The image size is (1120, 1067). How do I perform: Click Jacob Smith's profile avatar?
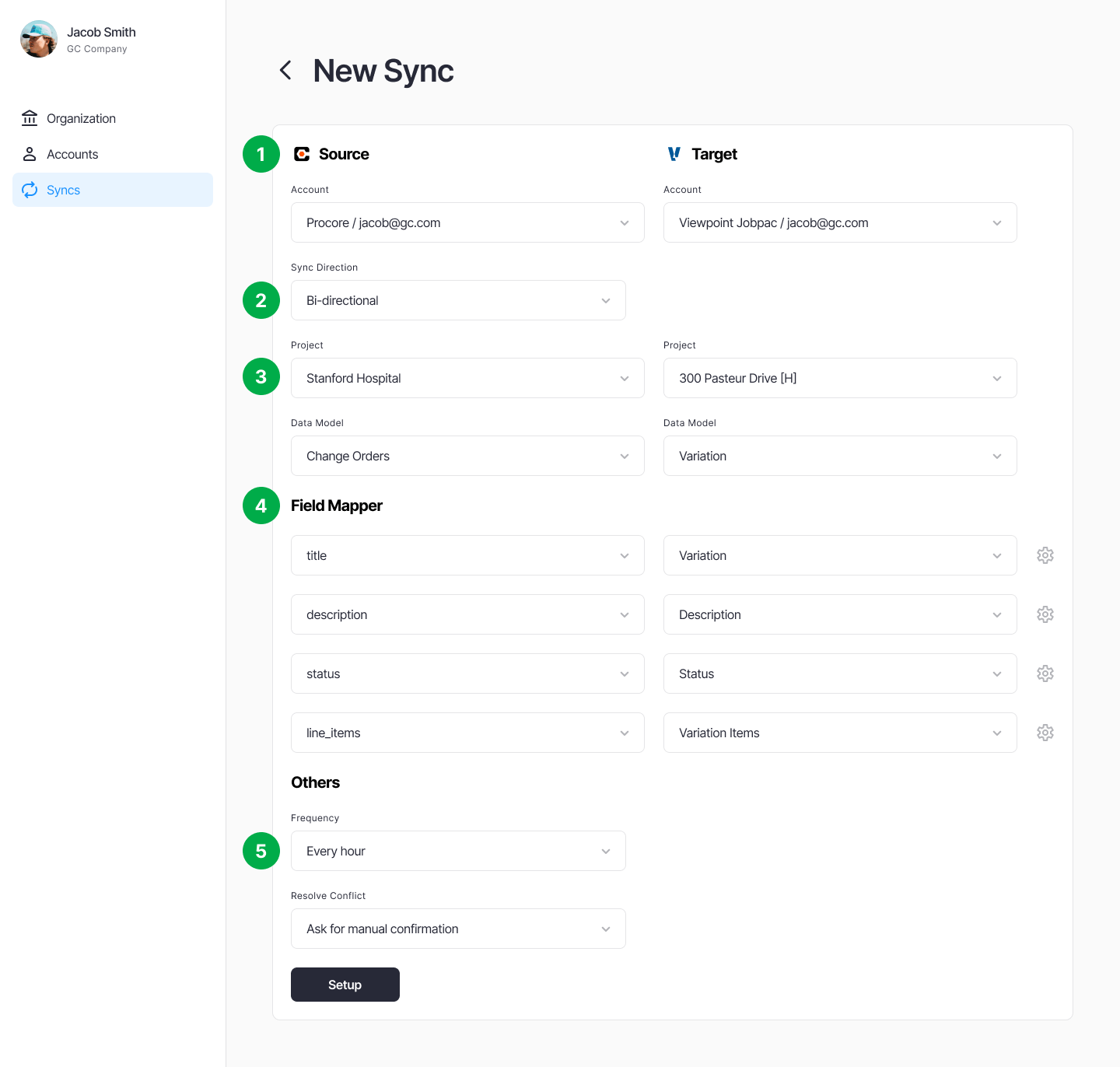point(39,39)
